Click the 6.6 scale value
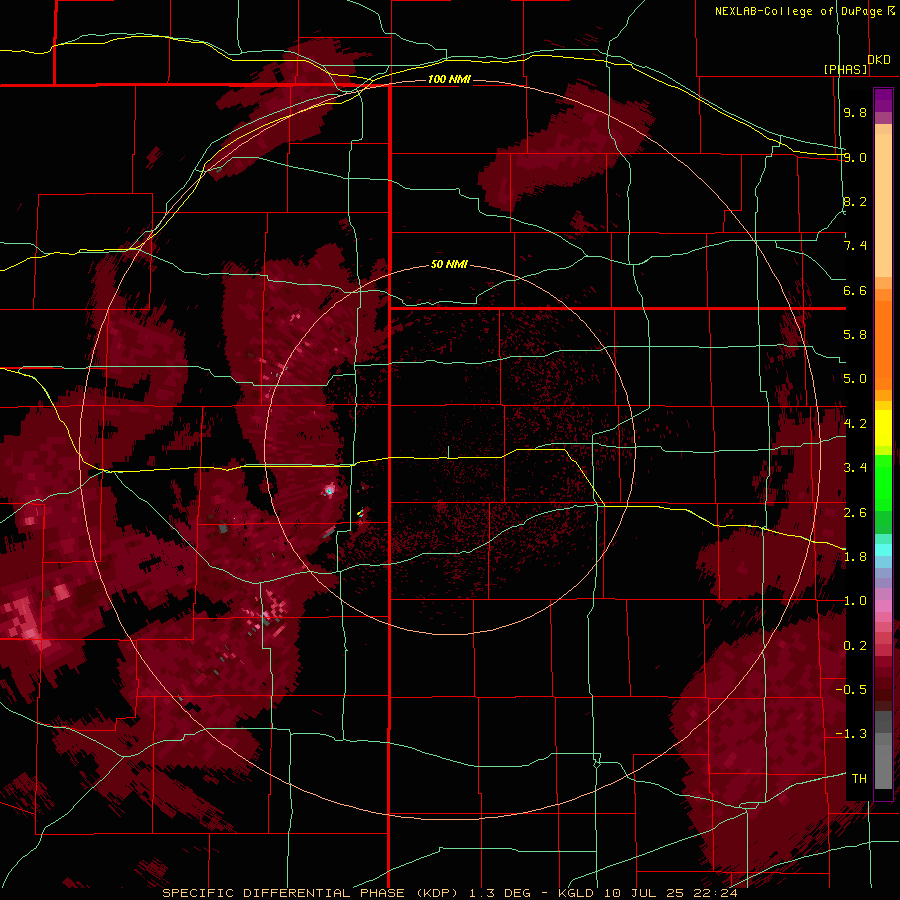The width and height of the screenshot is (900, 900). [x=855, y=290]
